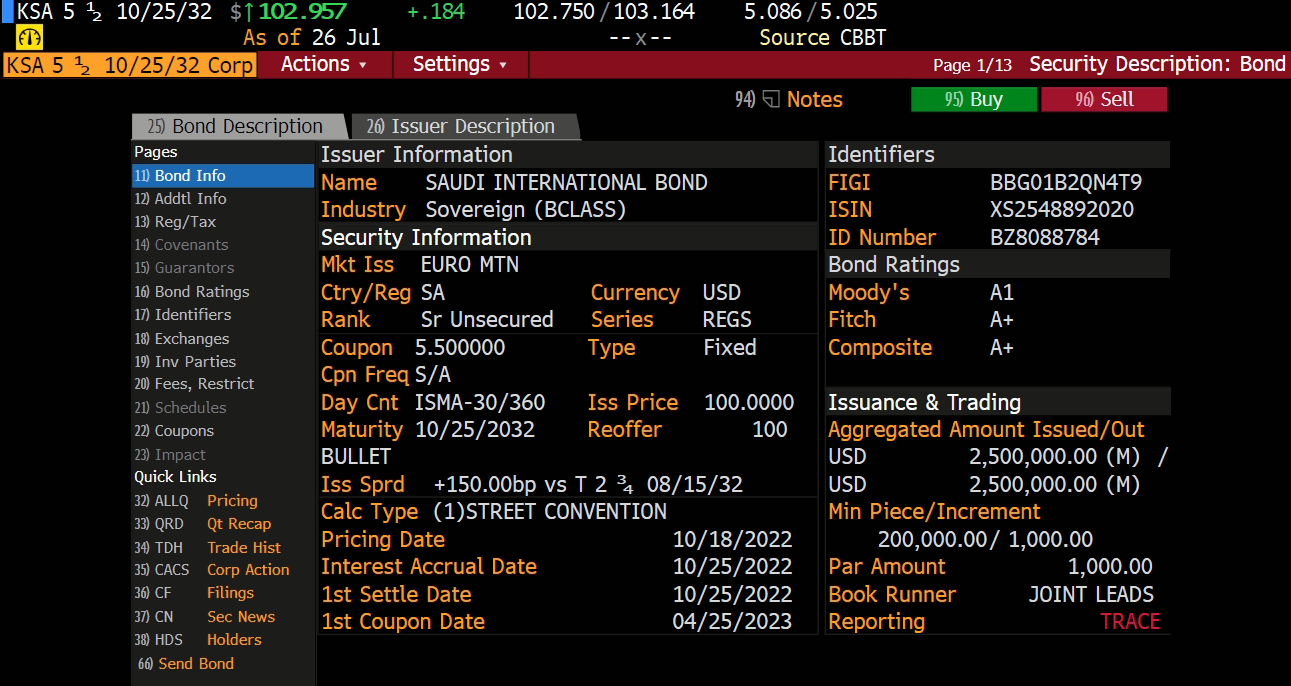
Task: Click the FIGI value BBG01B2QN4T9
Action: [1066, 183]
